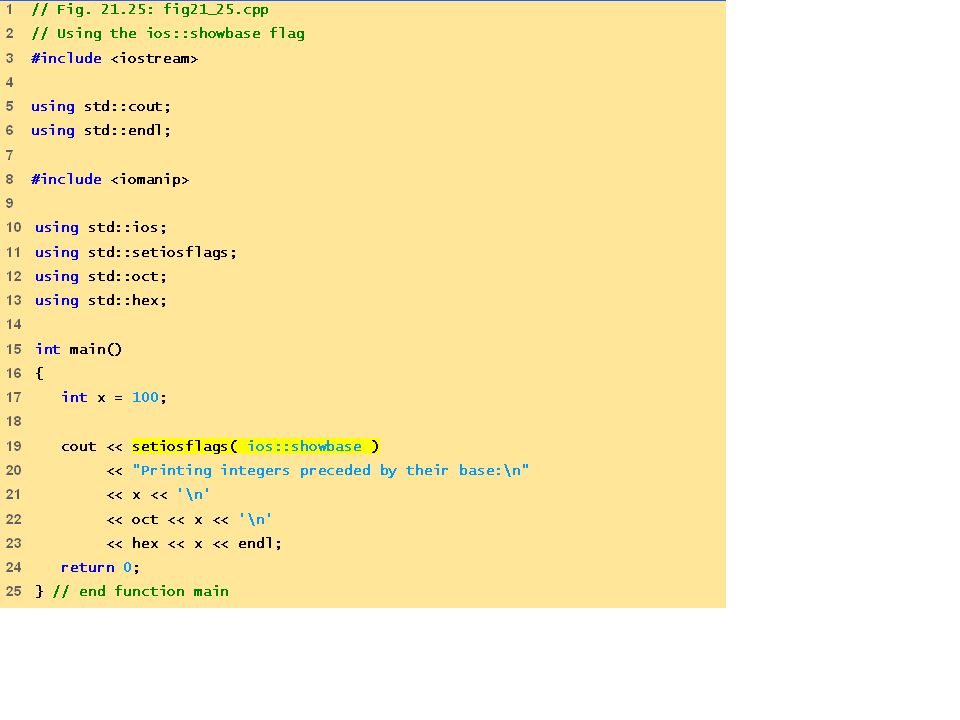This screenshot has width=960, height=720.
Task: Click on "using std::setiosflags;" line
Action: click(x=136, y=252)
